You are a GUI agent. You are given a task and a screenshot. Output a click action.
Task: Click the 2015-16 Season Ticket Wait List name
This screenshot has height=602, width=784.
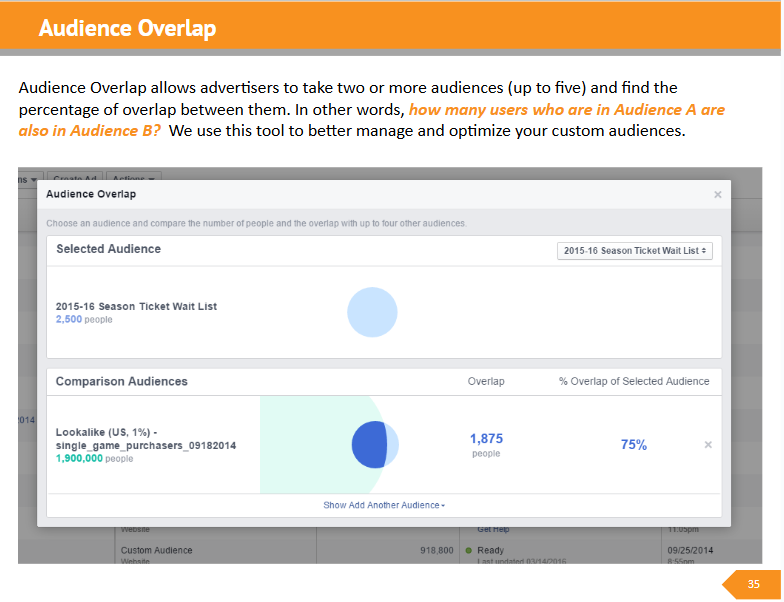pos(136,306)
